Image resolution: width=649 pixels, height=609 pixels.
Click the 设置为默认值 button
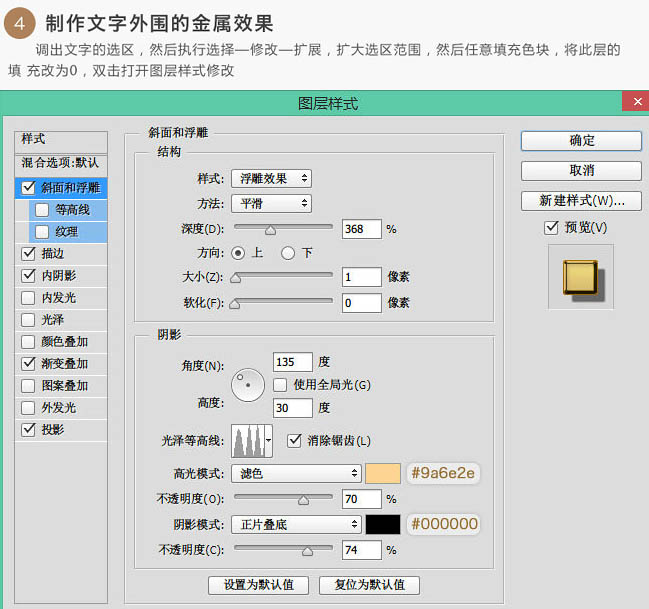(x=259, y=585)
